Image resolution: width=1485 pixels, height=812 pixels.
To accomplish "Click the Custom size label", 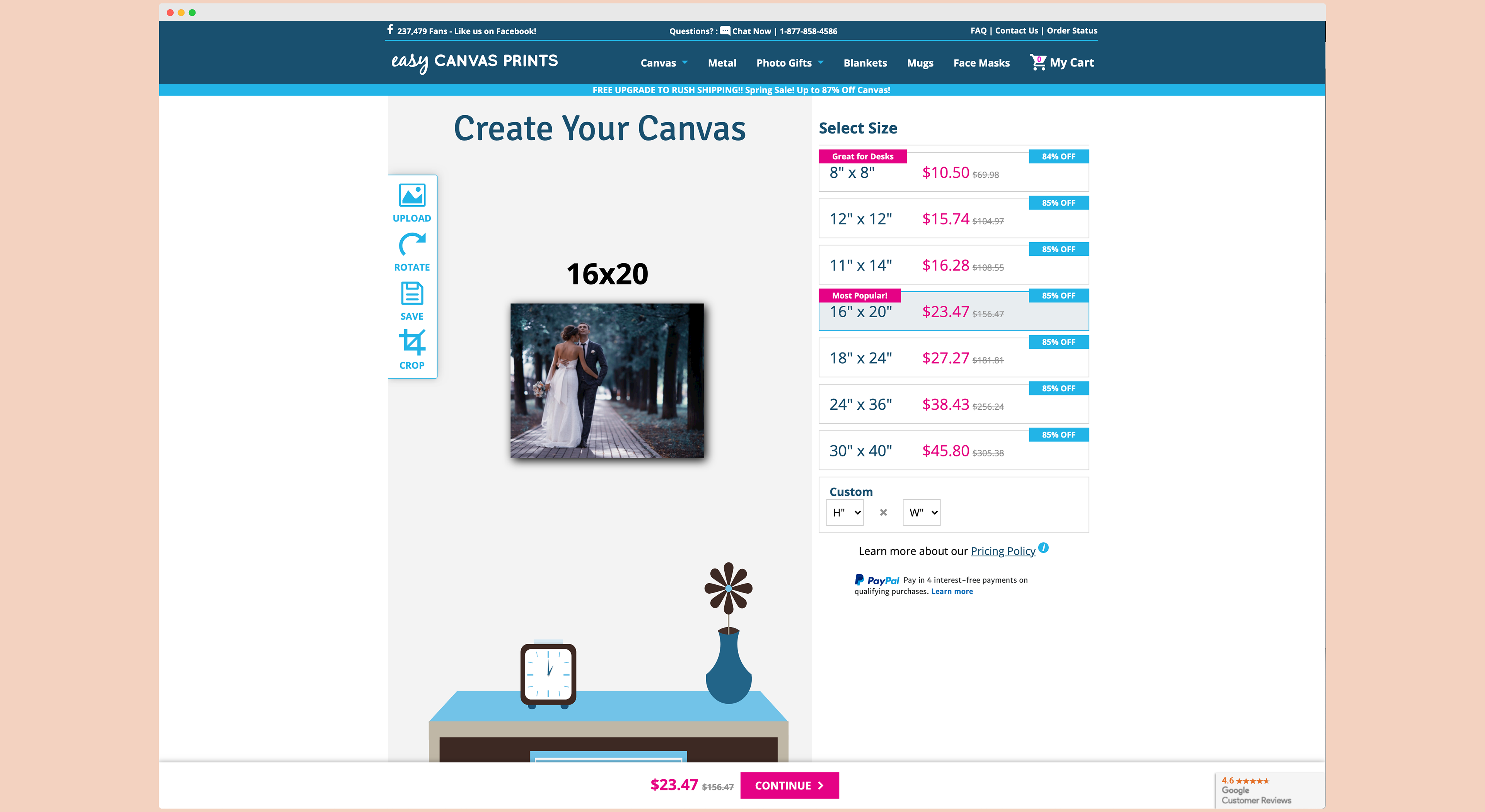I will (x=851, y=492).
